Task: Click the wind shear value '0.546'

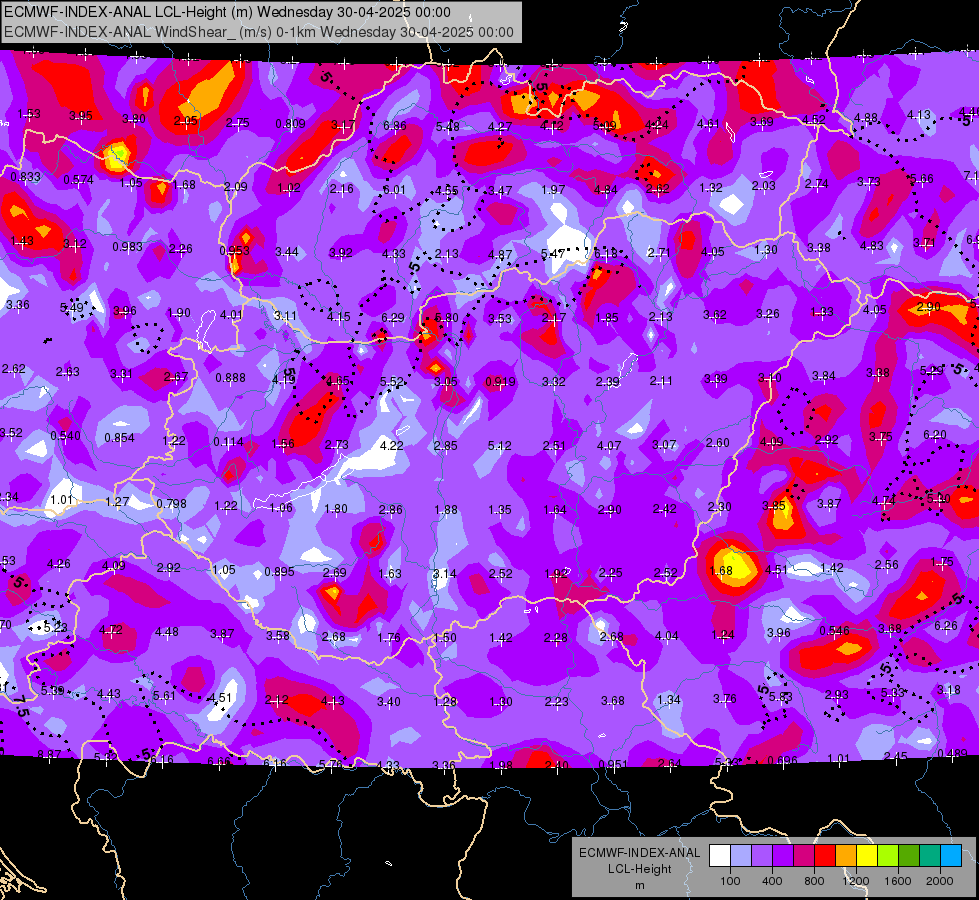Action: coord(835,630)
